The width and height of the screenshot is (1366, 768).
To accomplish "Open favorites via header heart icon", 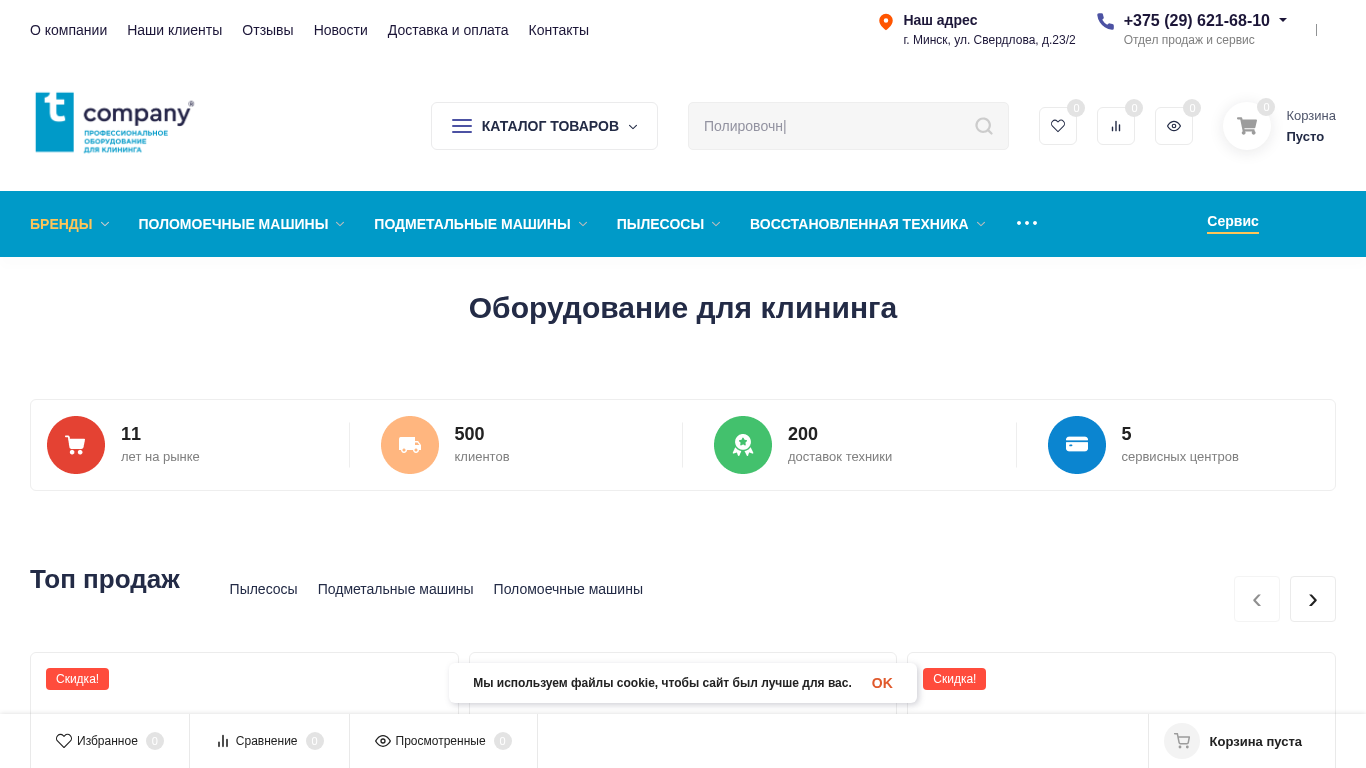I will coord(1058,126).
